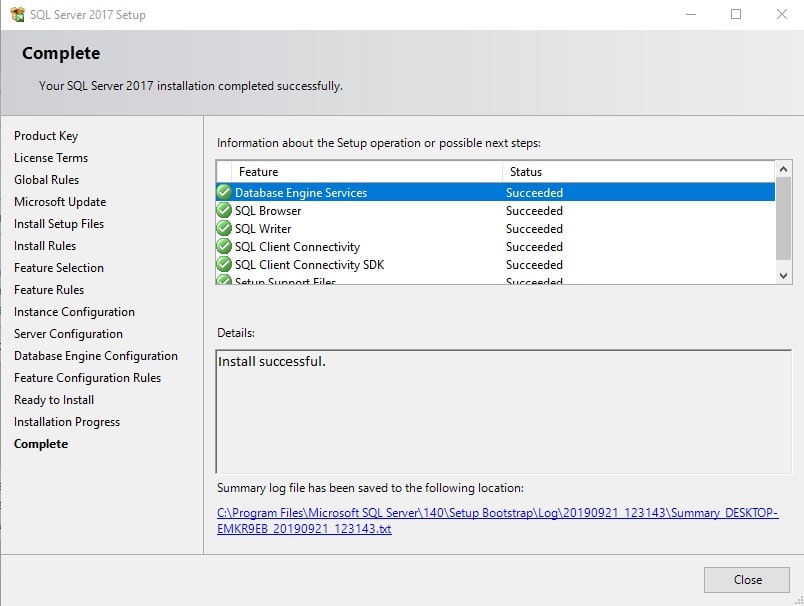
Task: Click the Status column header
Action: point(526,172)
